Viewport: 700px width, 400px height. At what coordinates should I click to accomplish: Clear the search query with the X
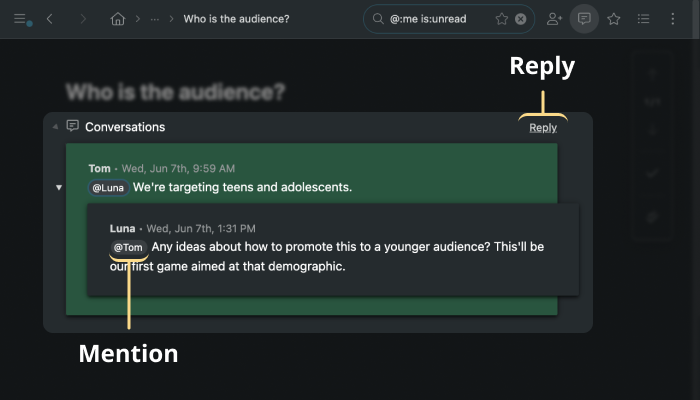(521, 19)
